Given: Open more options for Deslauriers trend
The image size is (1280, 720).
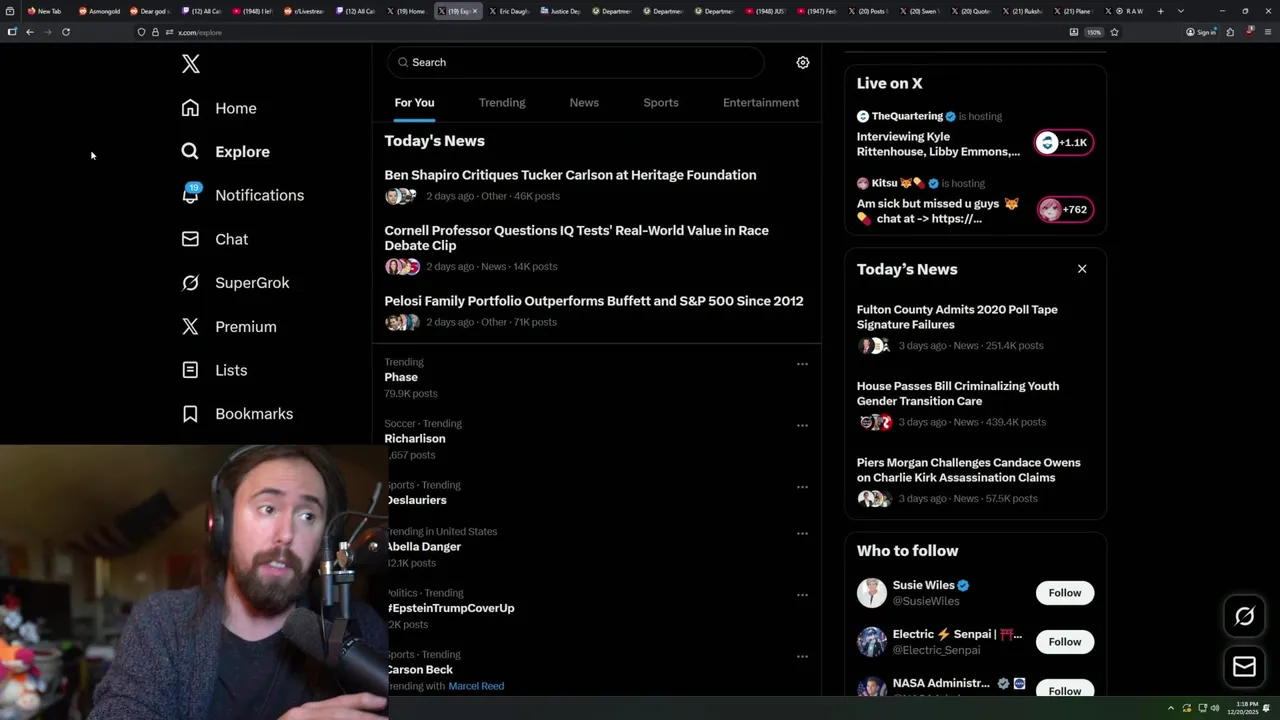Looking at the screenshot, I should 802,487.
